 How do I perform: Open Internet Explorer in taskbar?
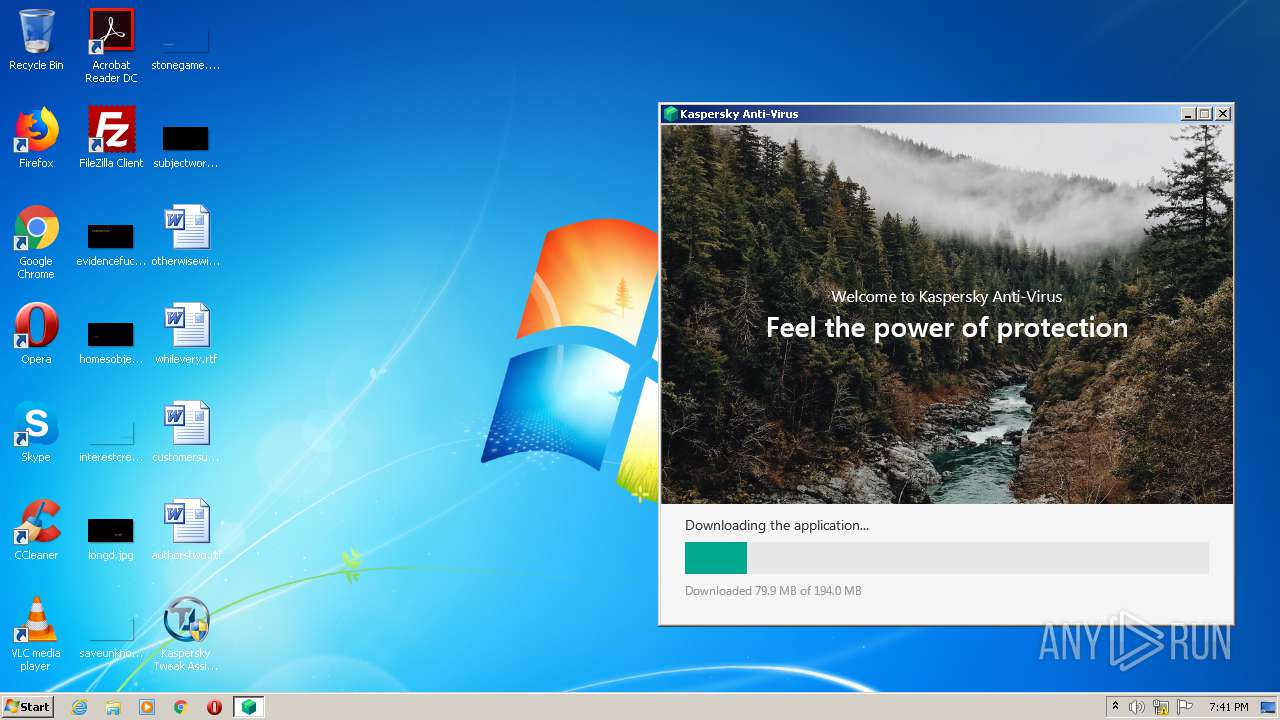click(x=79, y=707)
